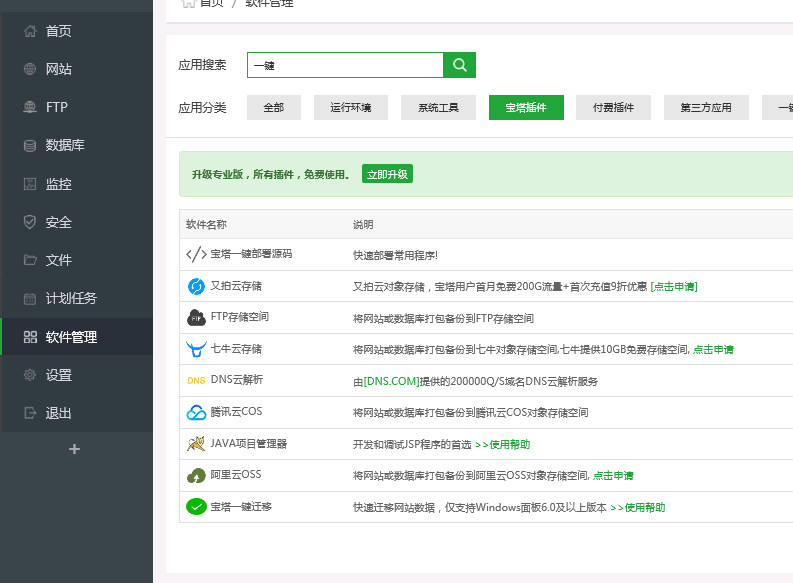This screenshot has width=793, height=583.
Task: Click the gear icon beside 设置
Action: click(x=30, y=375)
